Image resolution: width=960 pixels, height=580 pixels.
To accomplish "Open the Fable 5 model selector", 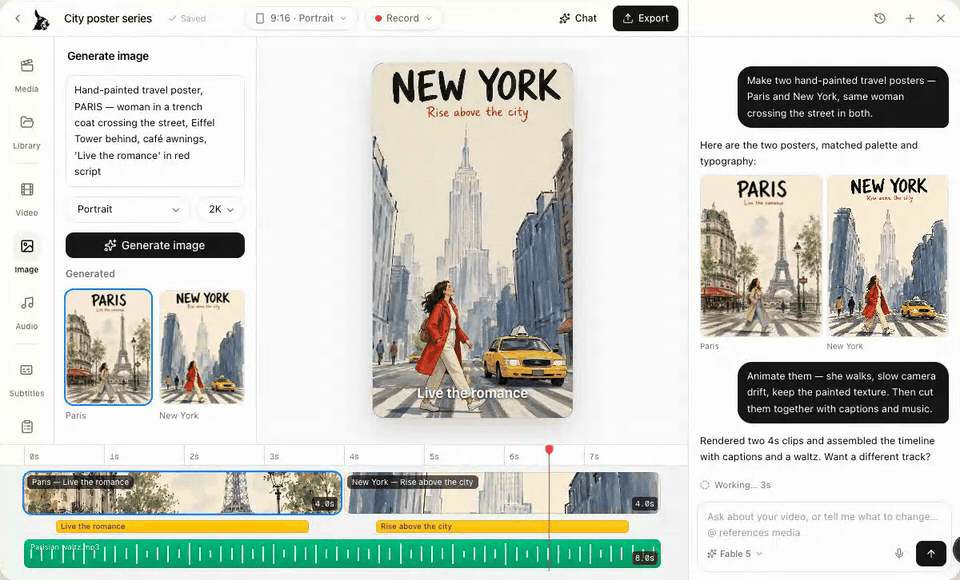I will (x=735, y=554).
